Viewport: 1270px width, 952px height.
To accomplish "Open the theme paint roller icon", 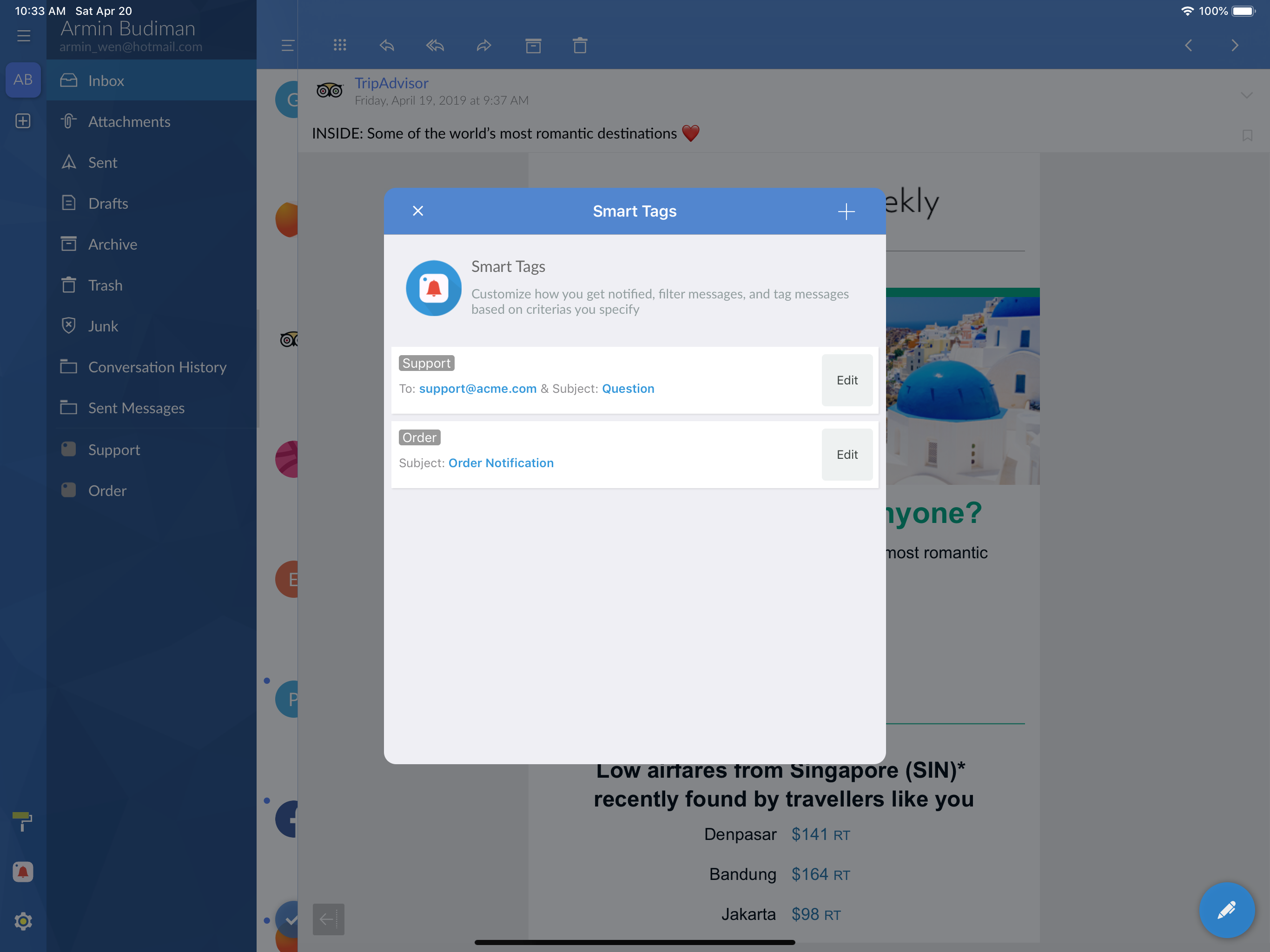I will pos(23,821).
